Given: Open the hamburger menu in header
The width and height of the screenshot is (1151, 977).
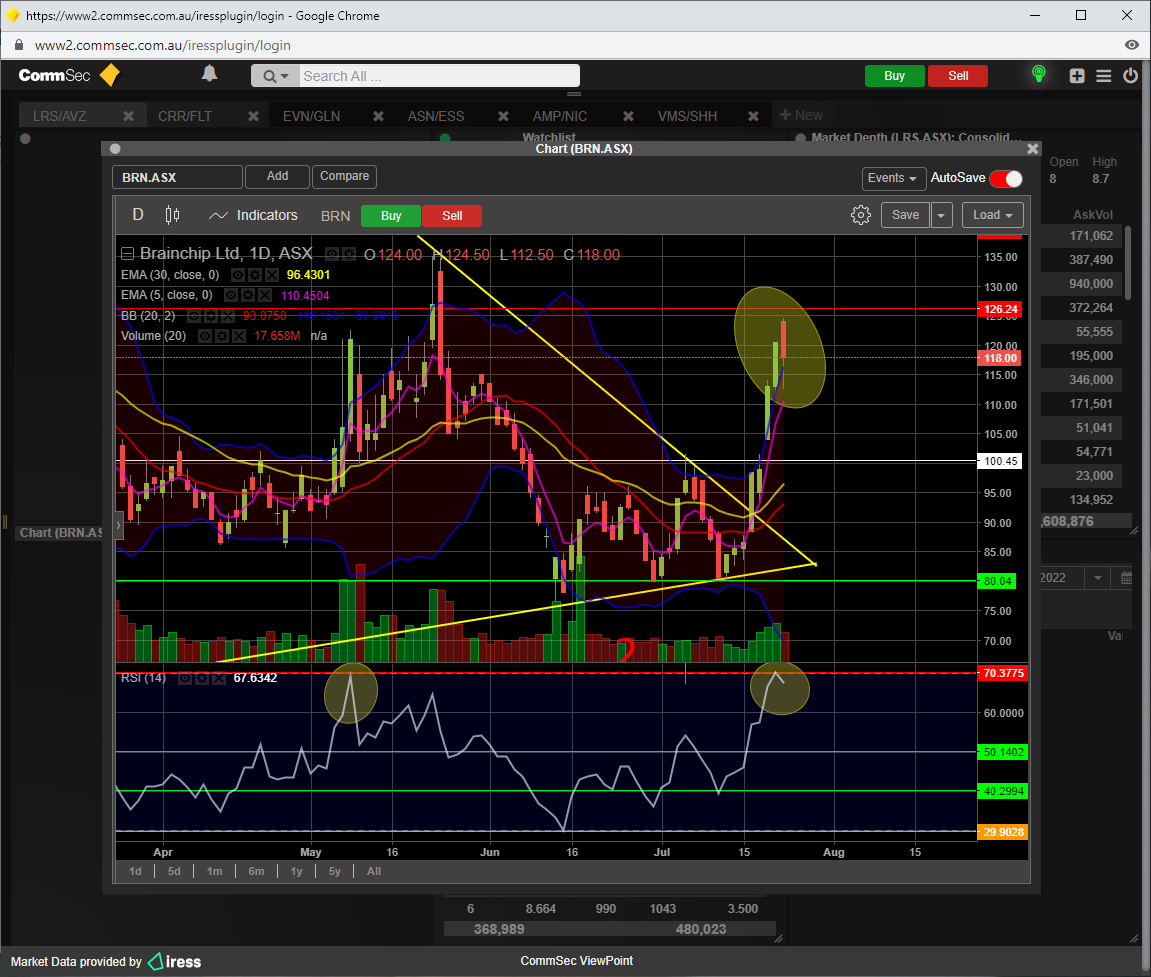Looking at the screenshot, I should [x=1103, y=76].
